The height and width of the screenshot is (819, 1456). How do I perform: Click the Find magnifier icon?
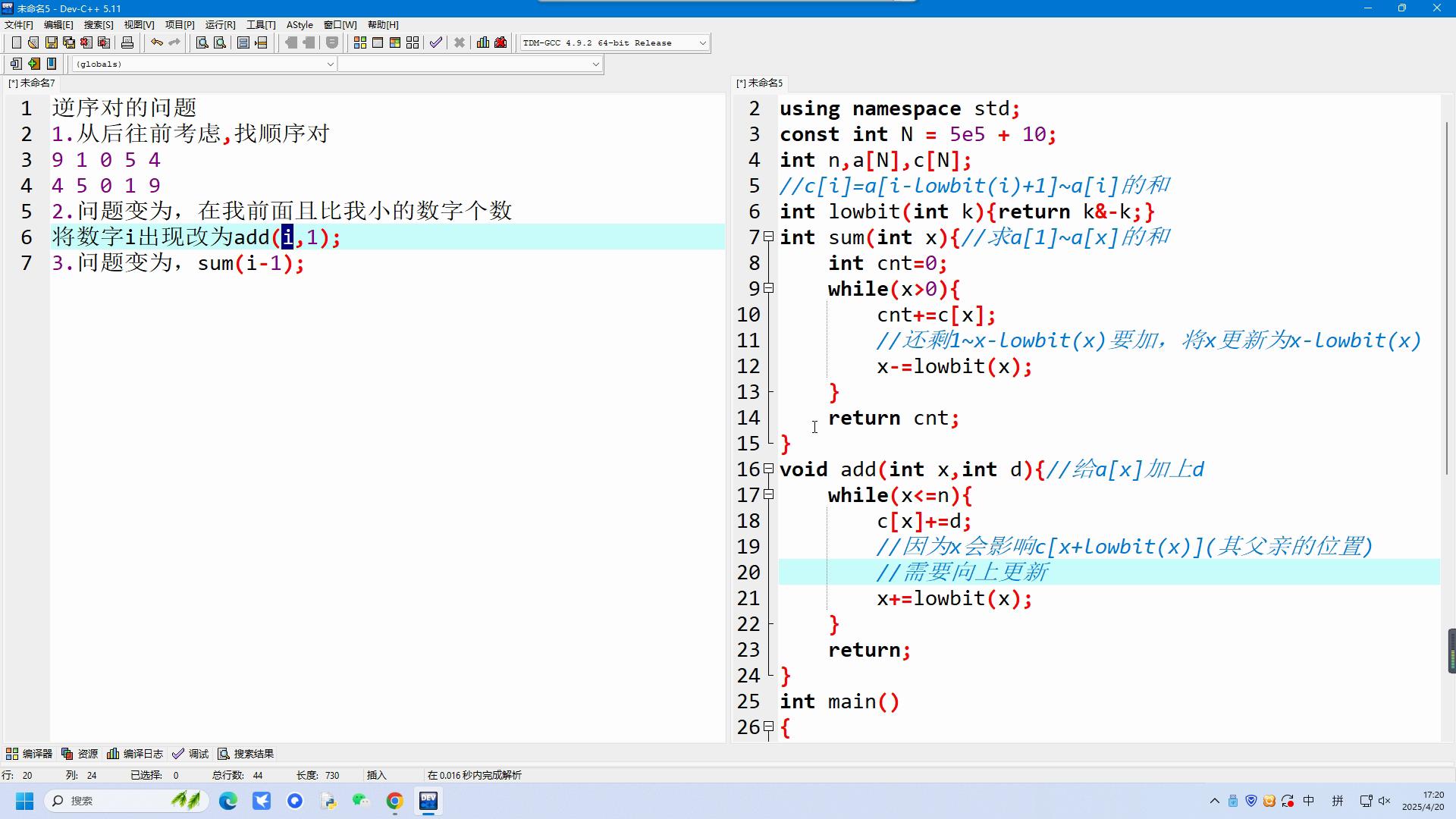202,43
